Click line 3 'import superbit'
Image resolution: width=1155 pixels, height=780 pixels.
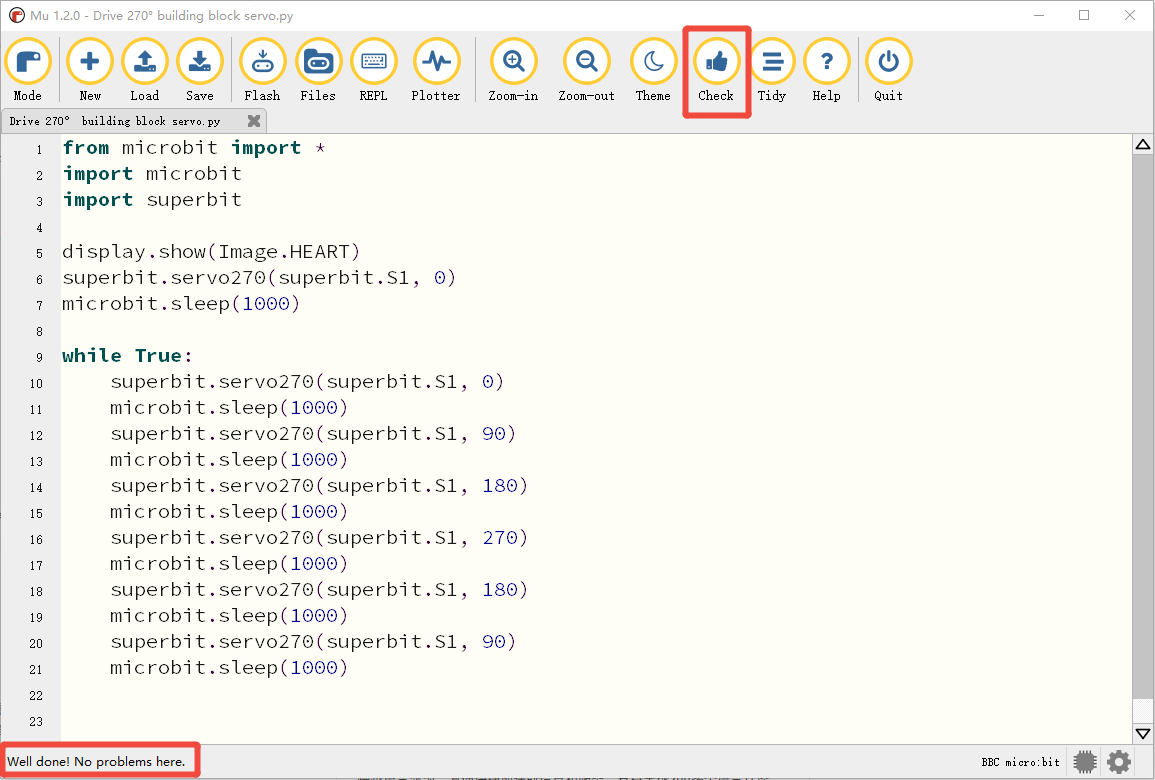[x=152, y=200]
